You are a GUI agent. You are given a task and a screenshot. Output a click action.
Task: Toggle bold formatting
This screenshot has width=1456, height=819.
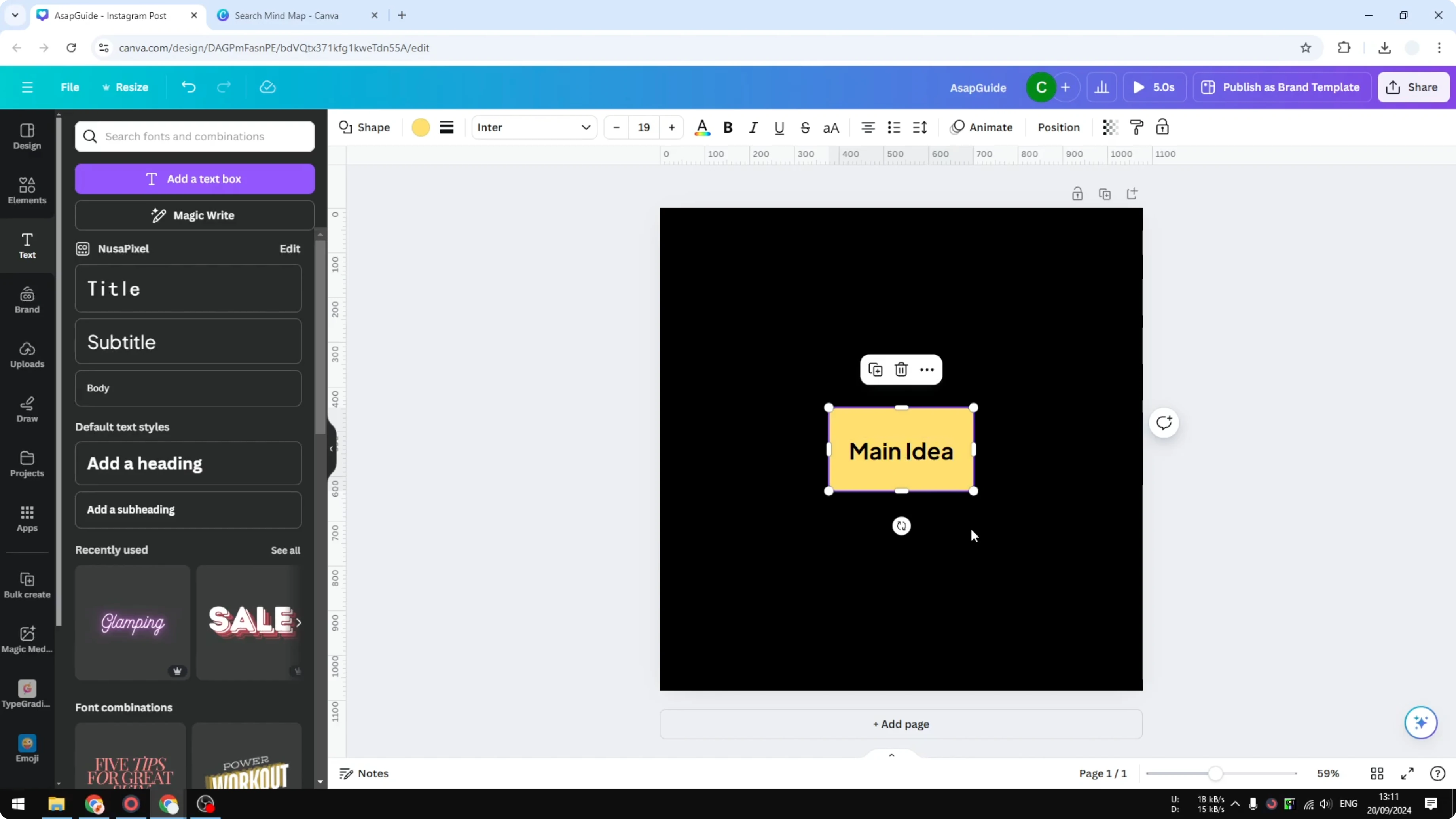[x=728, y=127]
